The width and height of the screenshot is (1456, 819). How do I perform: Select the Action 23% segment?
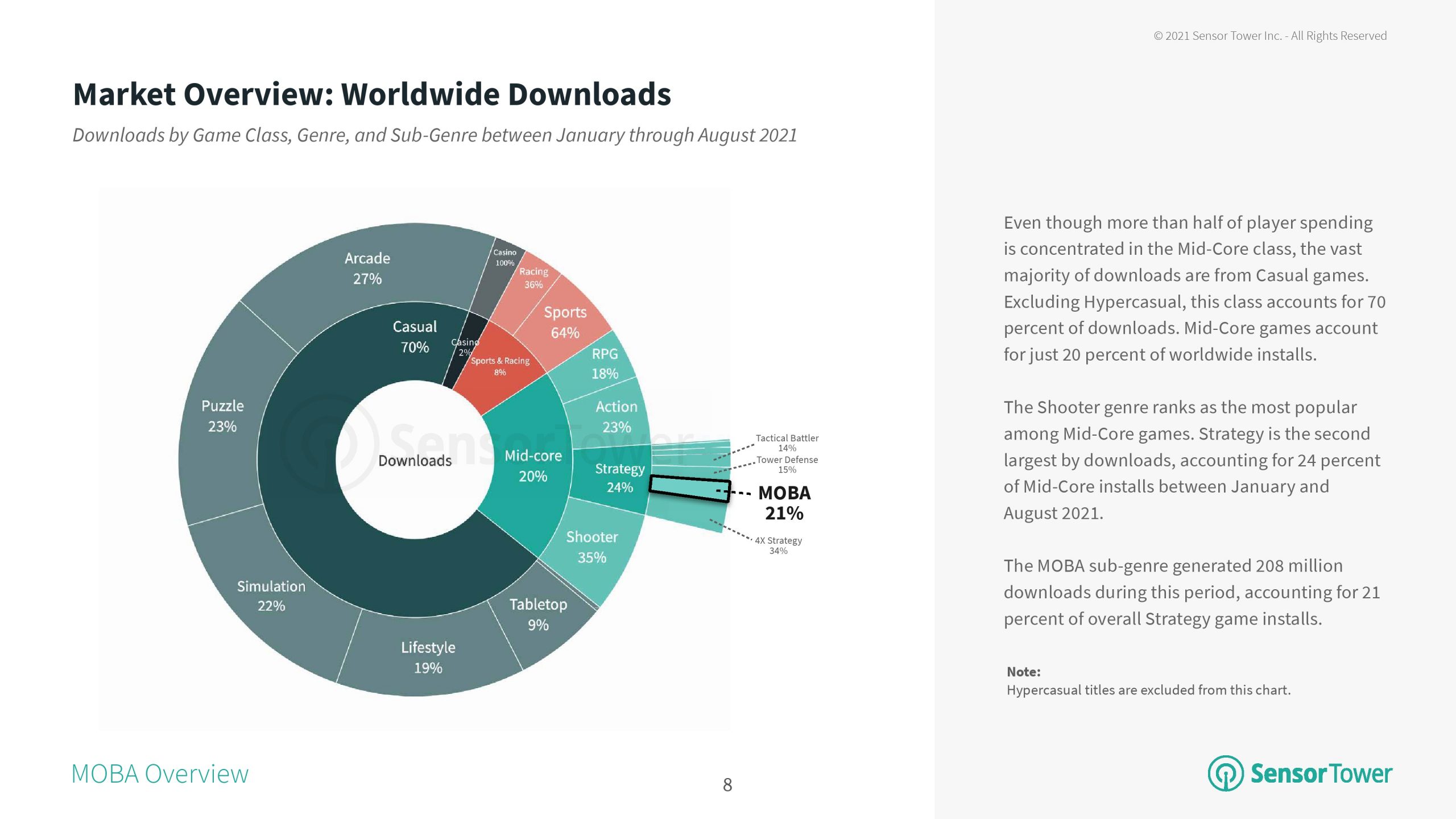pos(616,417)
